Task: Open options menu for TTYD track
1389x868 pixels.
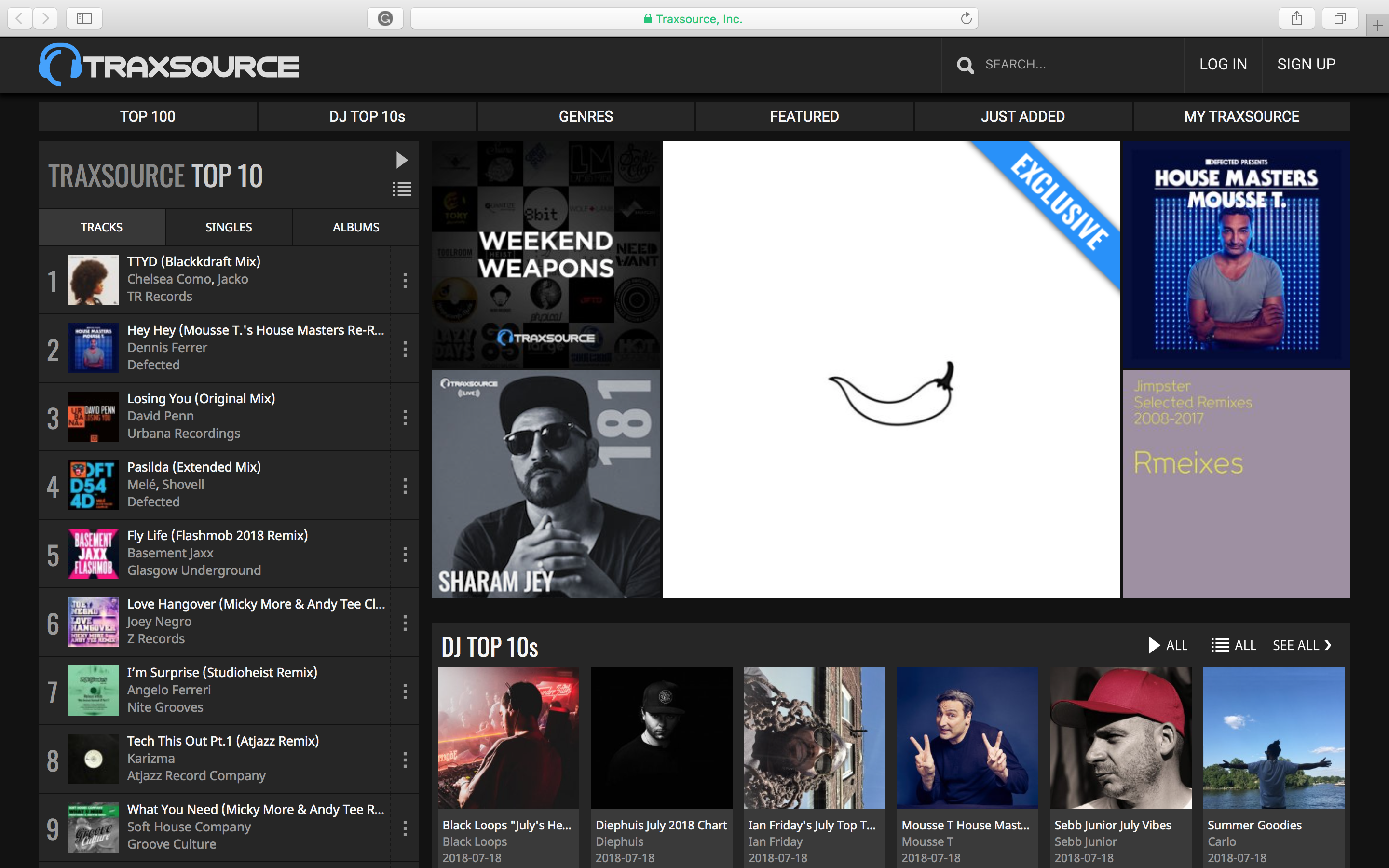Action: 405,280
